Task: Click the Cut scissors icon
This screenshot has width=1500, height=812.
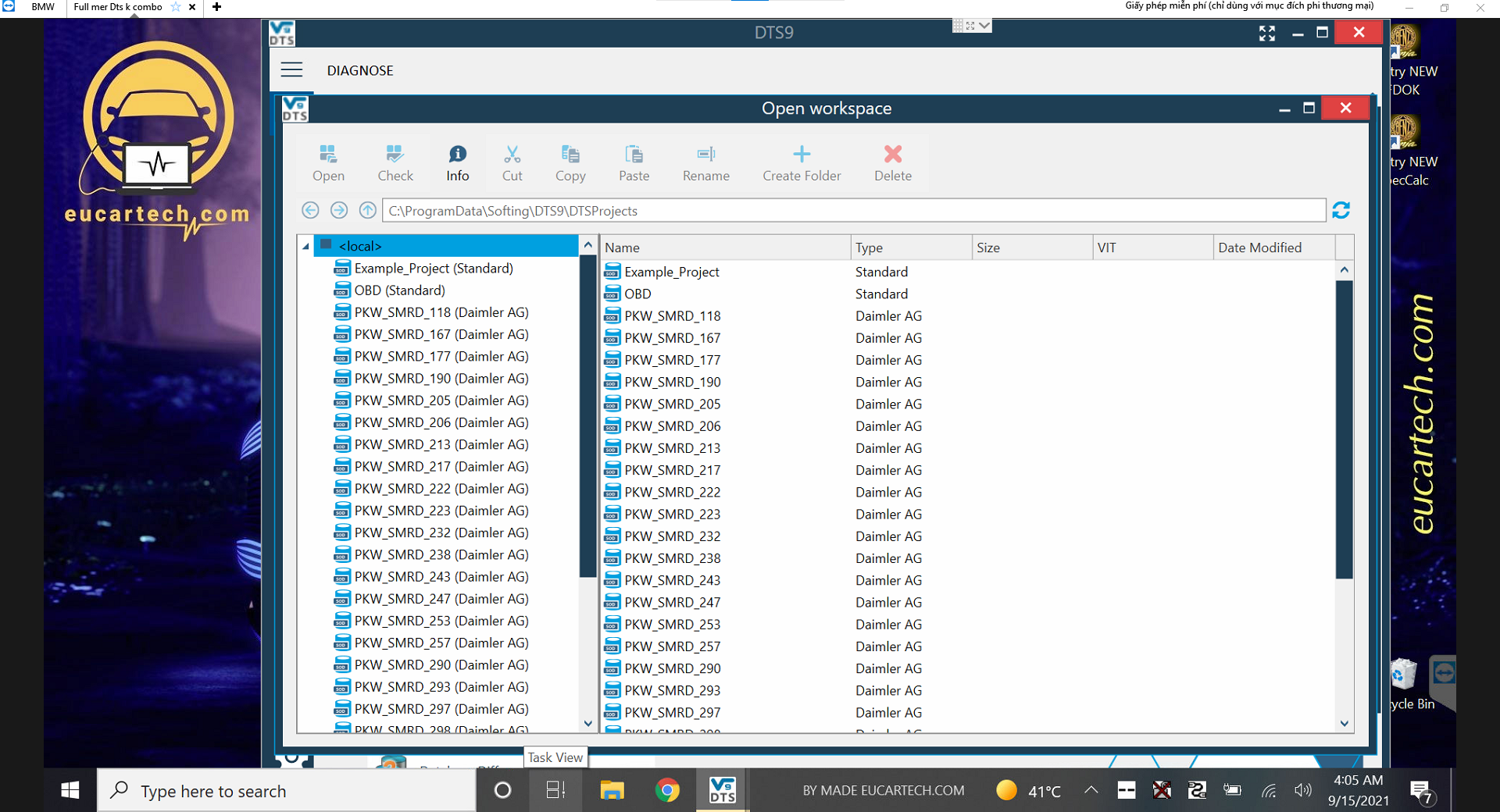Action: tap(512, 154)
